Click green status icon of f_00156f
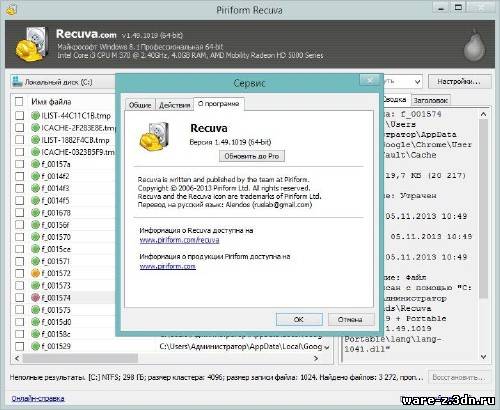 point(35,225)
